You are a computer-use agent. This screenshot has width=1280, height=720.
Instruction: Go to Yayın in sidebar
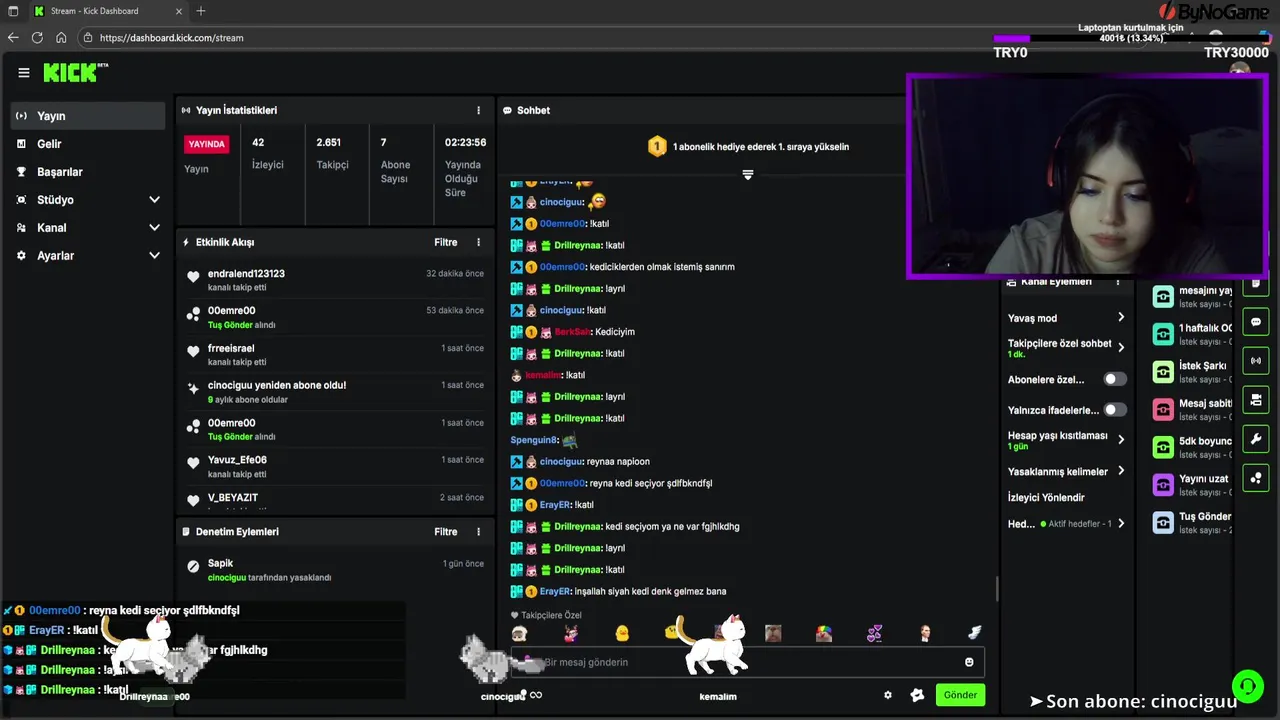(88, 116)
